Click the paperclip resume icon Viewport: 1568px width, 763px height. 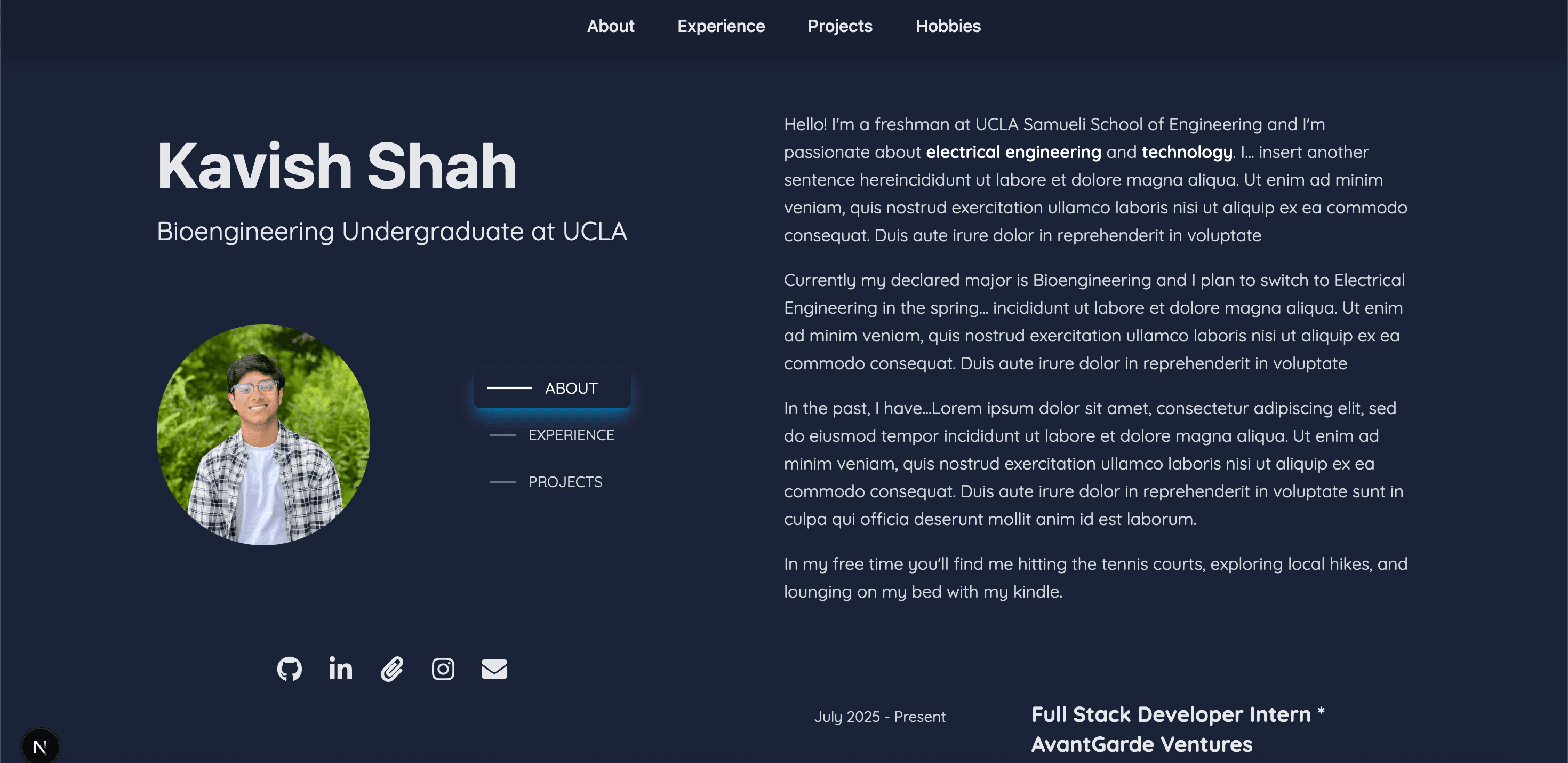click(x=392, y=669)
